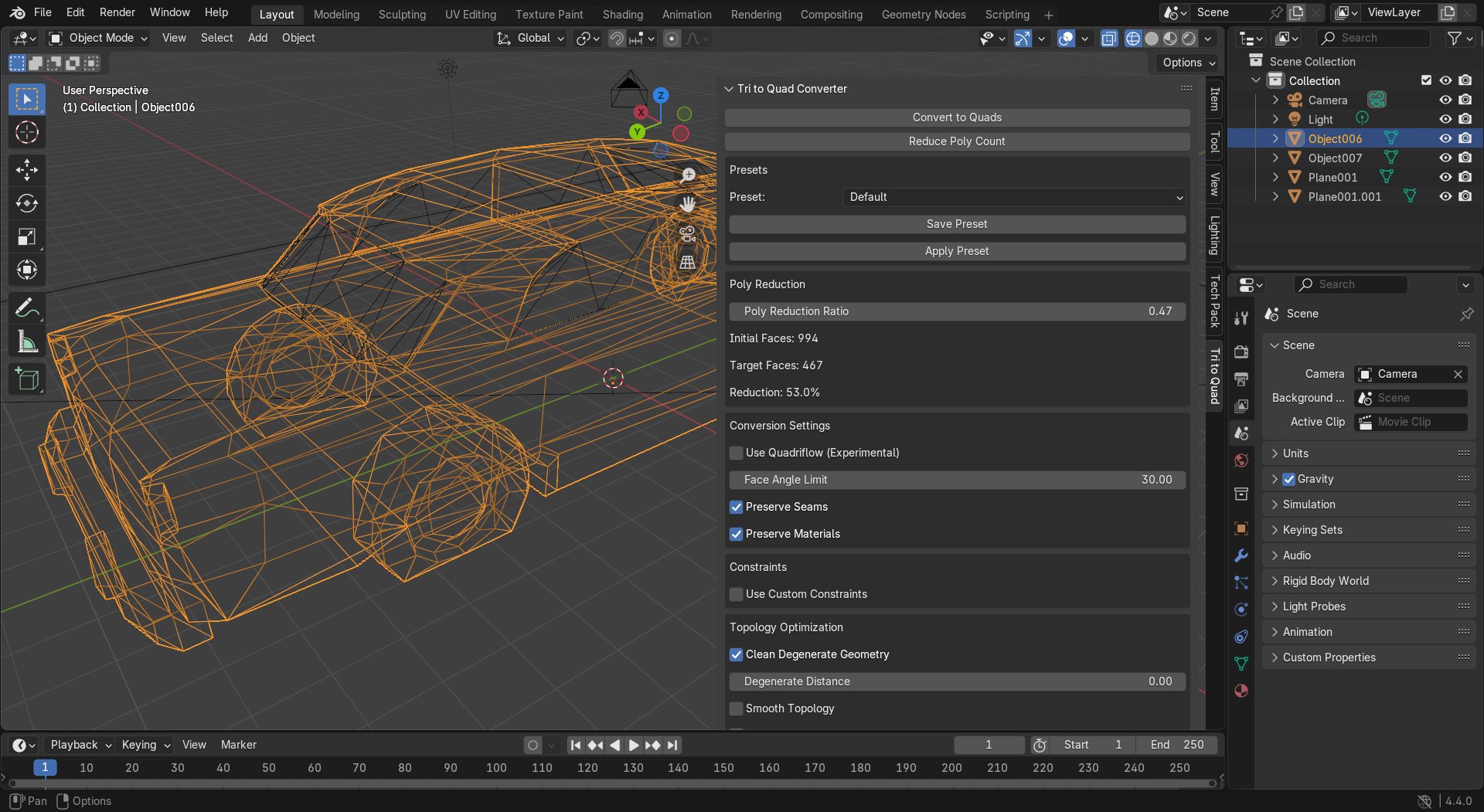Adjust the Poly Reduction Ratio slider
The width and height of the screenshot is (1484, 812).
click(956, 311)
